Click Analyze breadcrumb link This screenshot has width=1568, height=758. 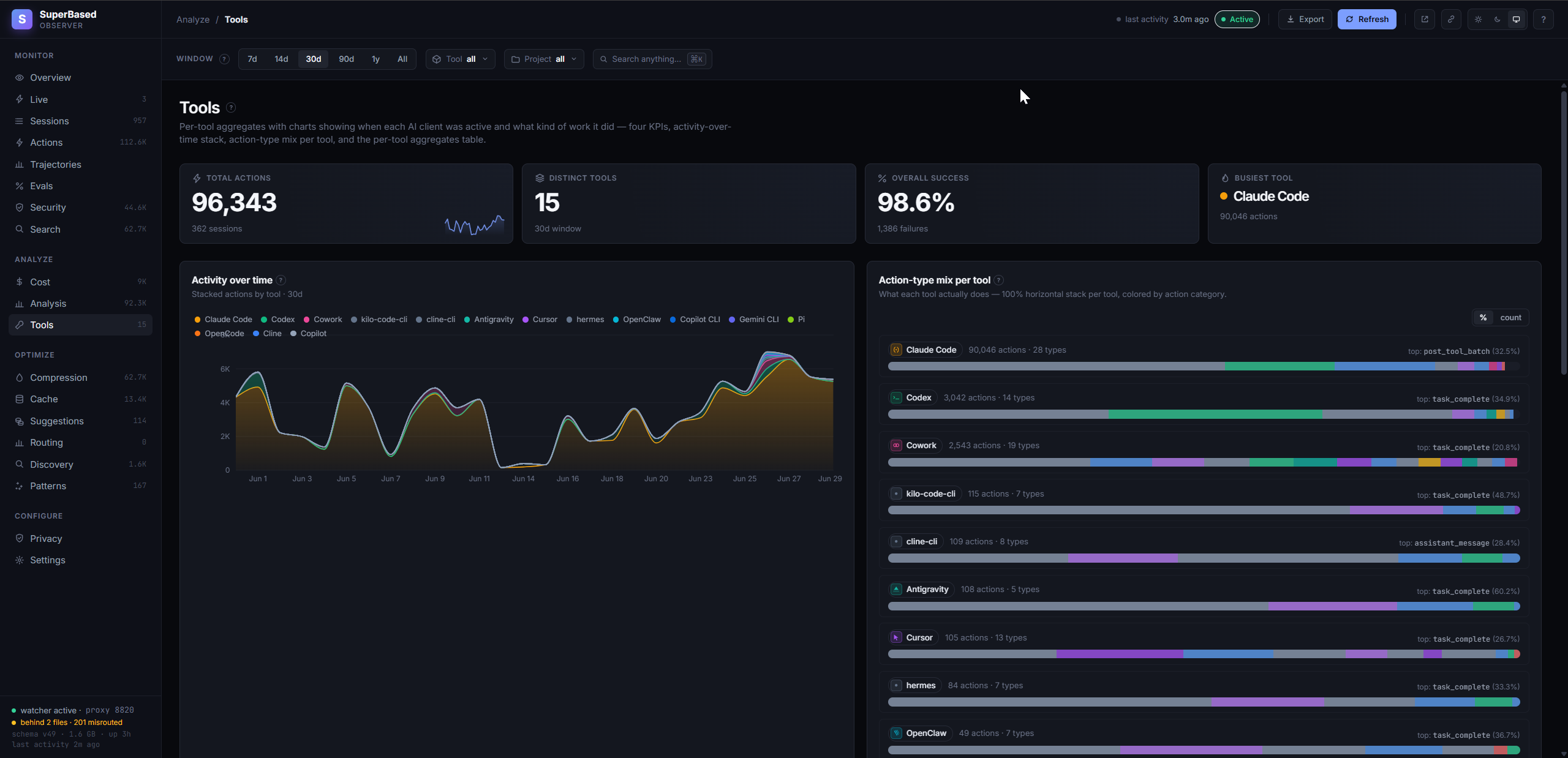pos(193,20)
